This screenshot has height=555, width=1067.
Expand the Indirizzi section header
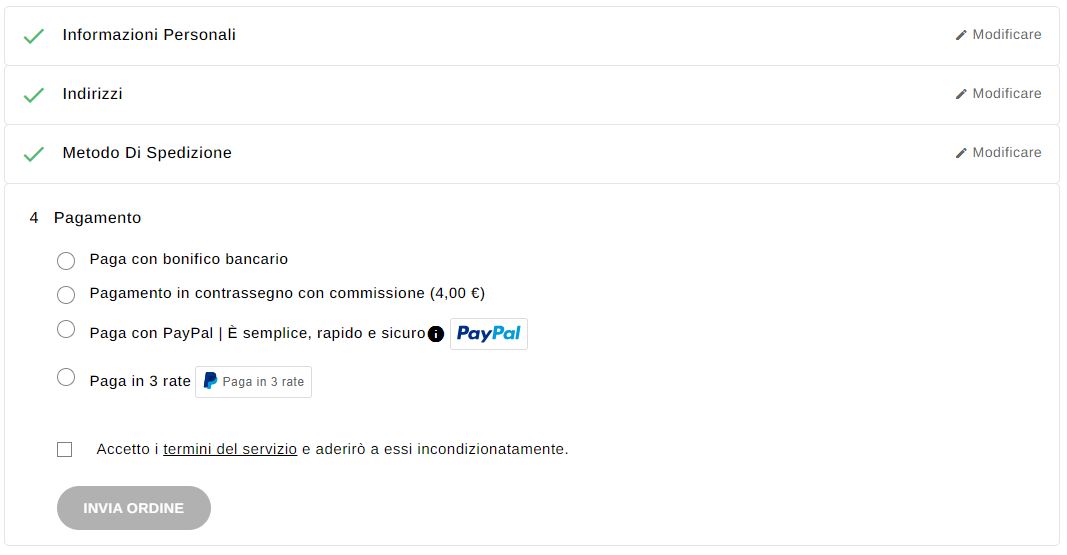pos(93,94)
